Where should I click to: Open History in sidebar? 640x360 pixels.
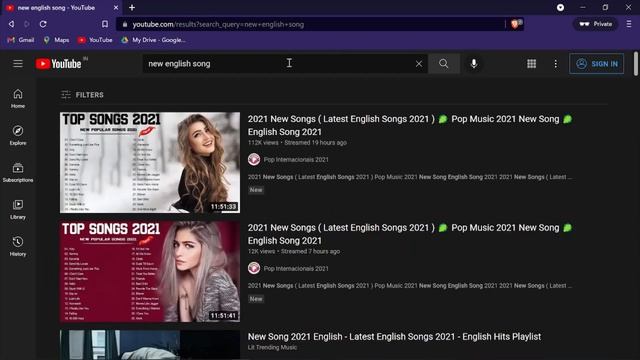click(18, 247)
